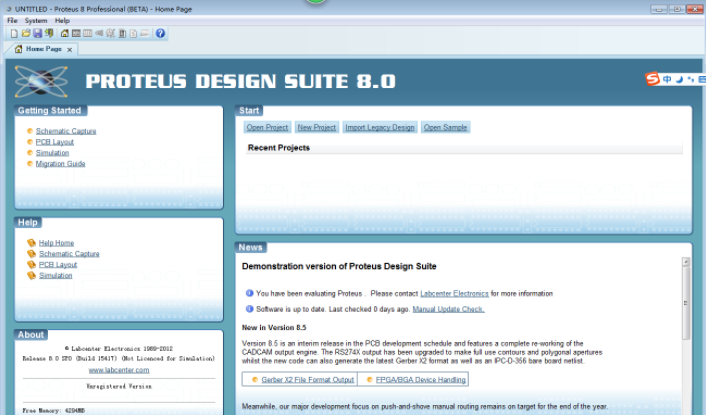Click the New Project button
Screen dimensions: 706x415
pyautogui.click(x=317, y=127)
